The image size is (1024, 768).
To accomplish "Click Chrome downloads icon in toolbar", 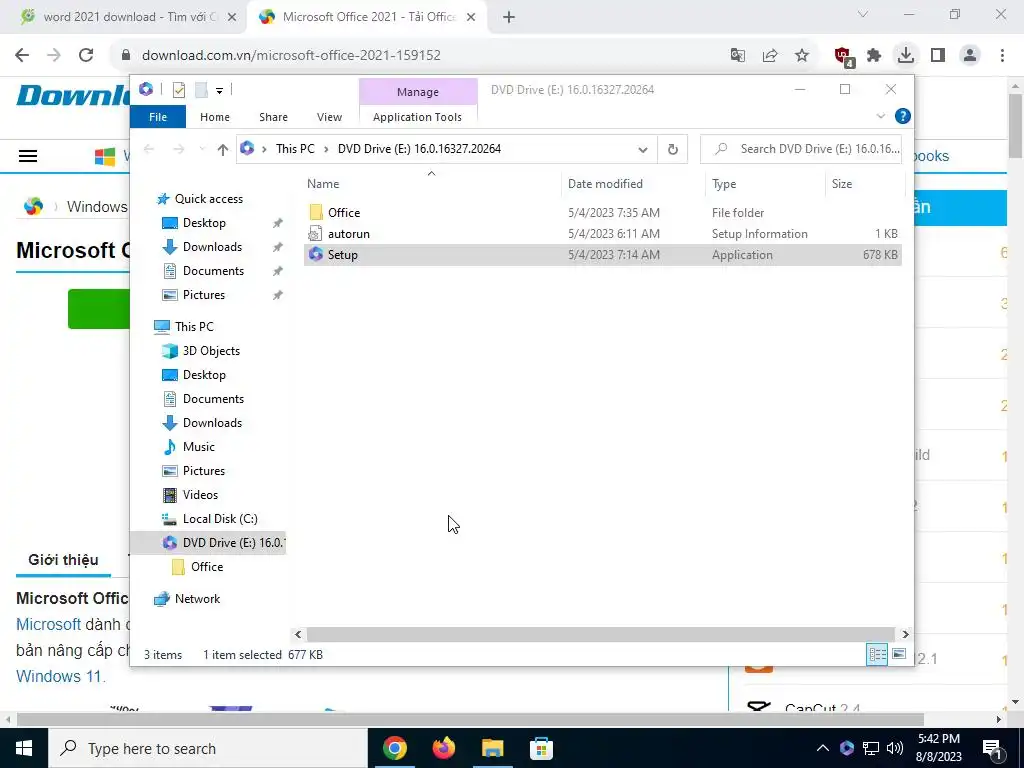I will [x=906, y=55].
